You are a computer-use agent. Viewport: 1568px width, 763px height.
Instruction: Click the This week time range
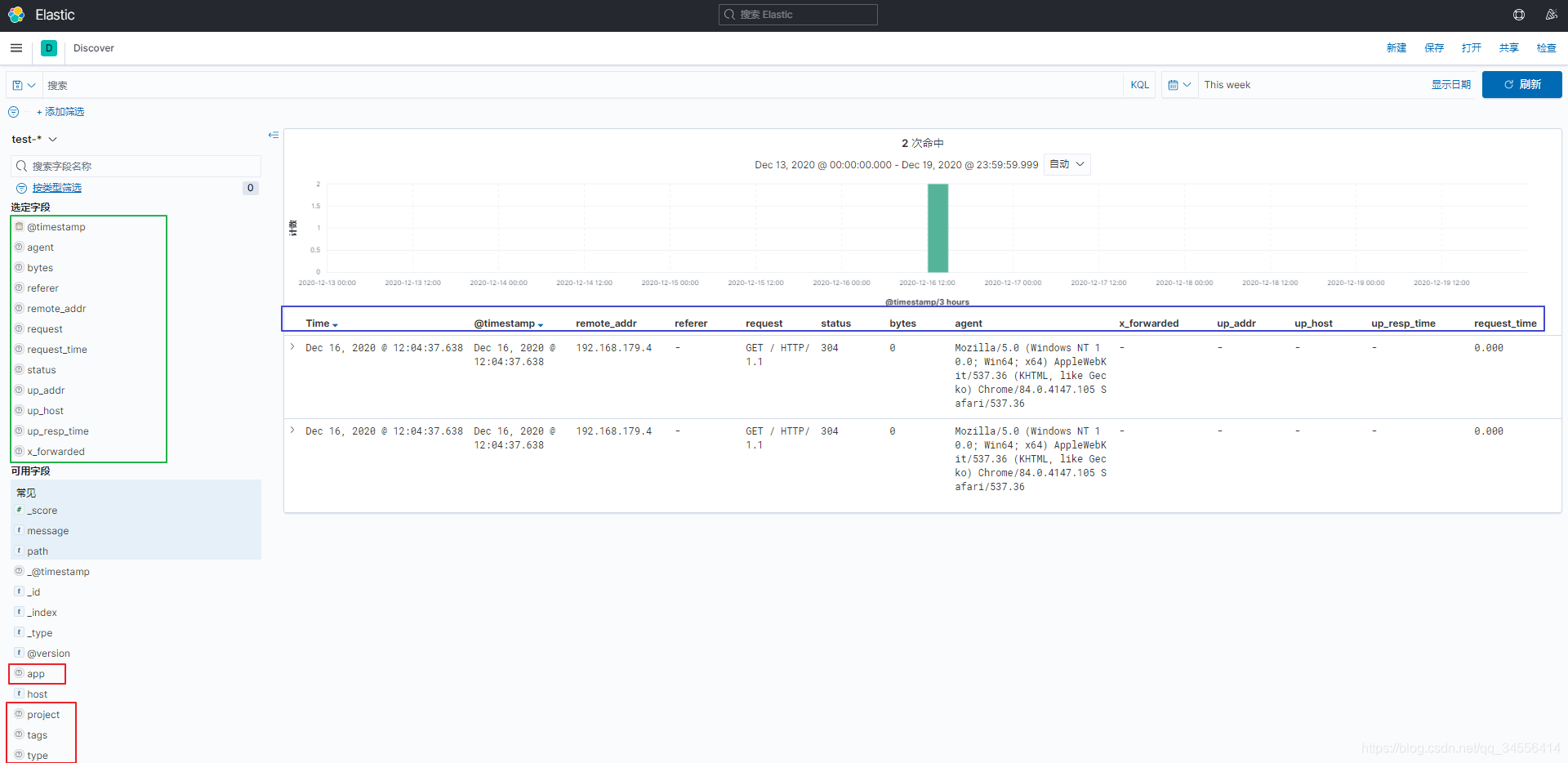pos(1227,85)
